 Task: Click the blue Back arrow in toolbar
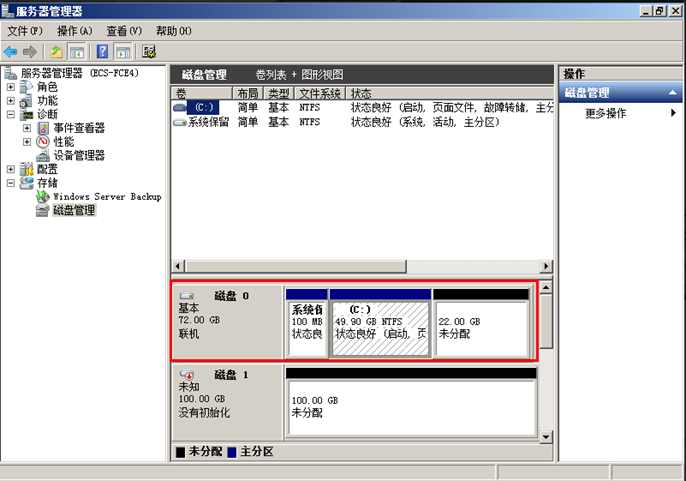click(x=10, y=52)
